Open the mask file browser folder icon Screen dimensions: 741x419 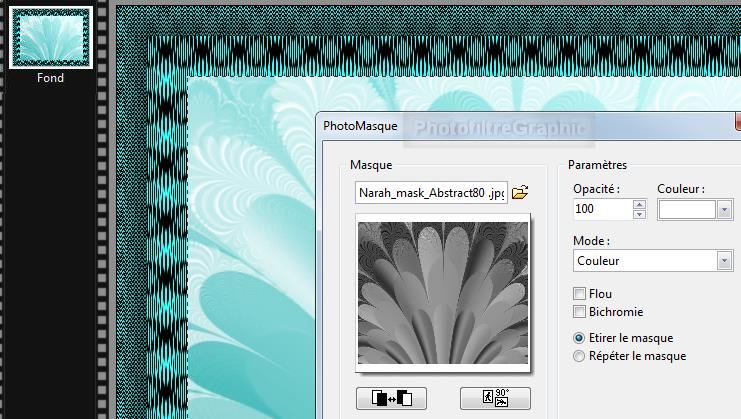(x=520, y=192)
